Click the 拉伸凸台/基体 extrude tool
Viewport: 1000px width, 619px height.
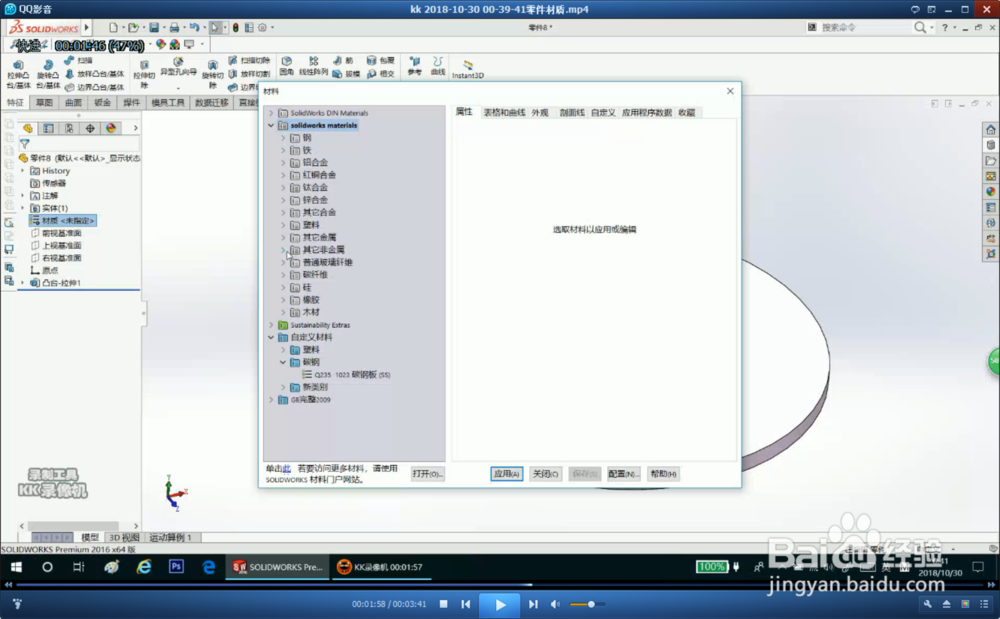tap(18, 74)
